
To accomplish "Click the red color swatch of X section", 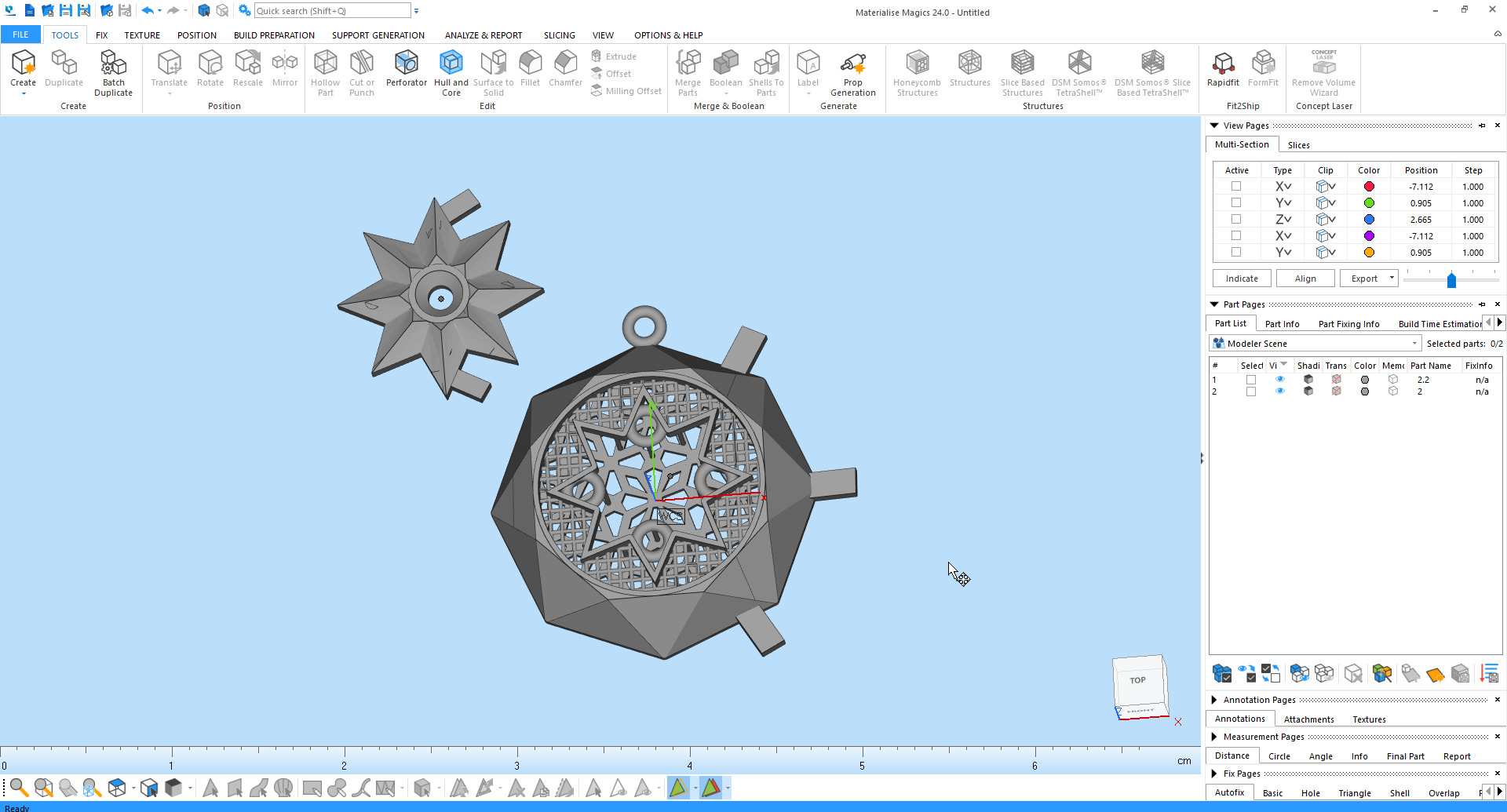I will click(x=1369, y=186).
